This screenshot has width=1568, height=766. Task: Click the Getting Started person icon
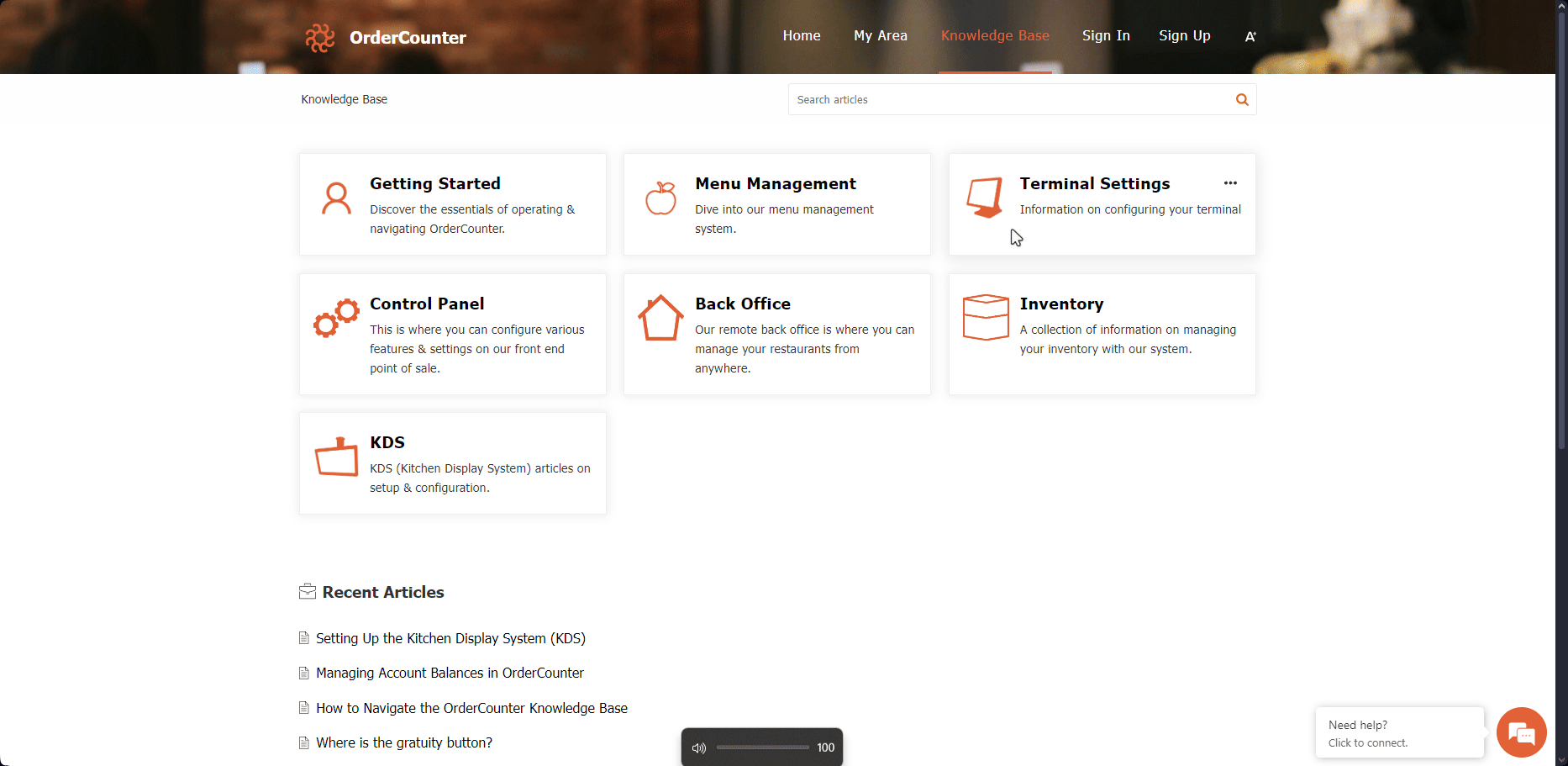(x=337, y=198)
